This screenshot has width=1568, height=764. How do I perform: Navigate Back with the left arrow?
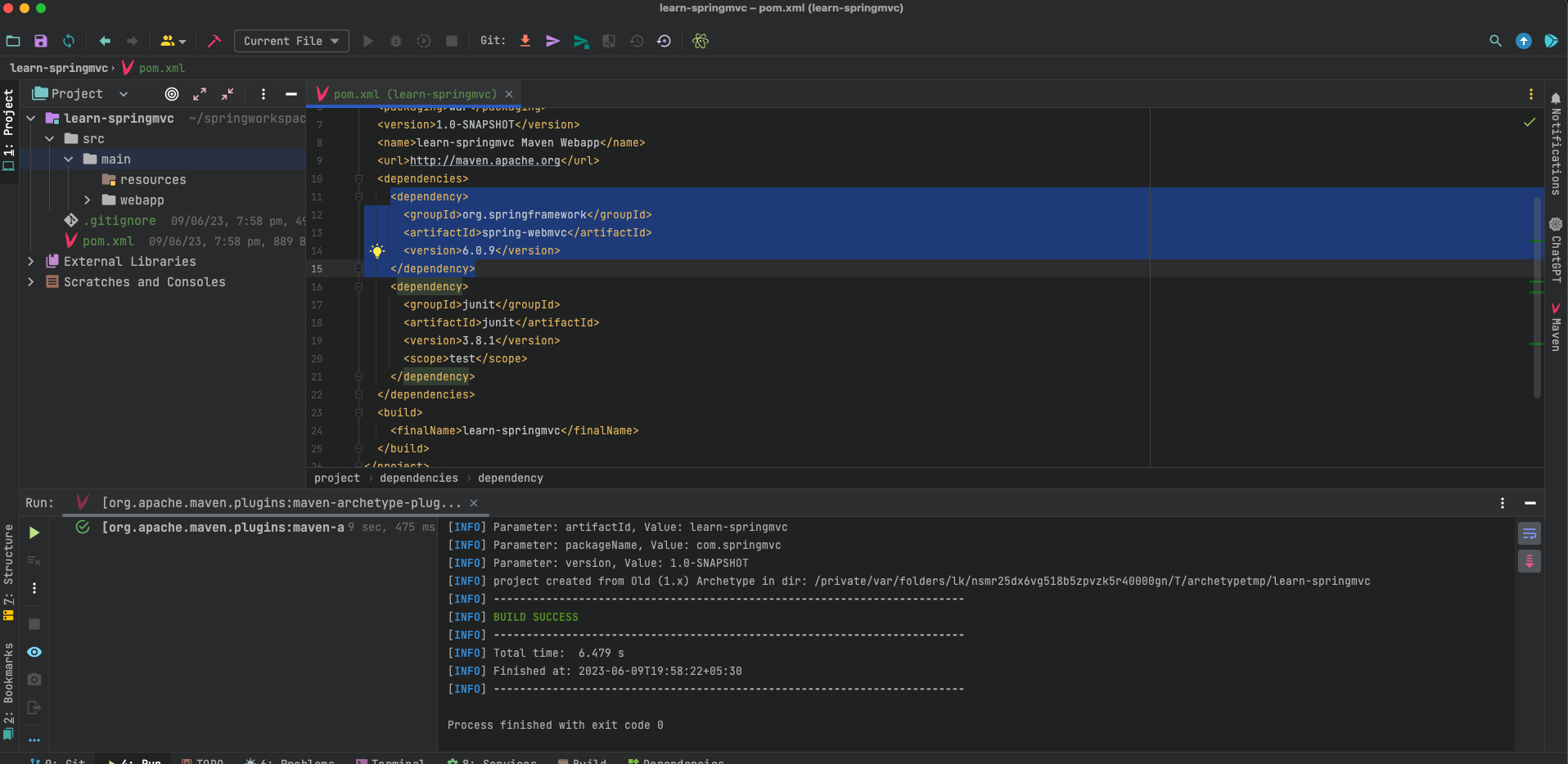point(105,41)
